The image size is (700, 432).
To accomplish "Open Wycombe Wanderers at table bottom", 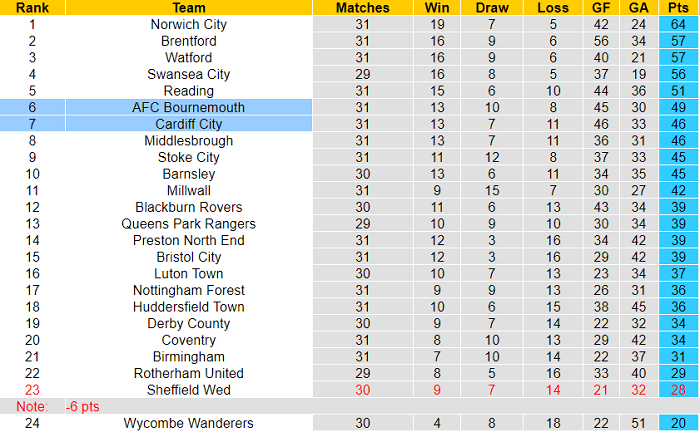I will [188, 423].
